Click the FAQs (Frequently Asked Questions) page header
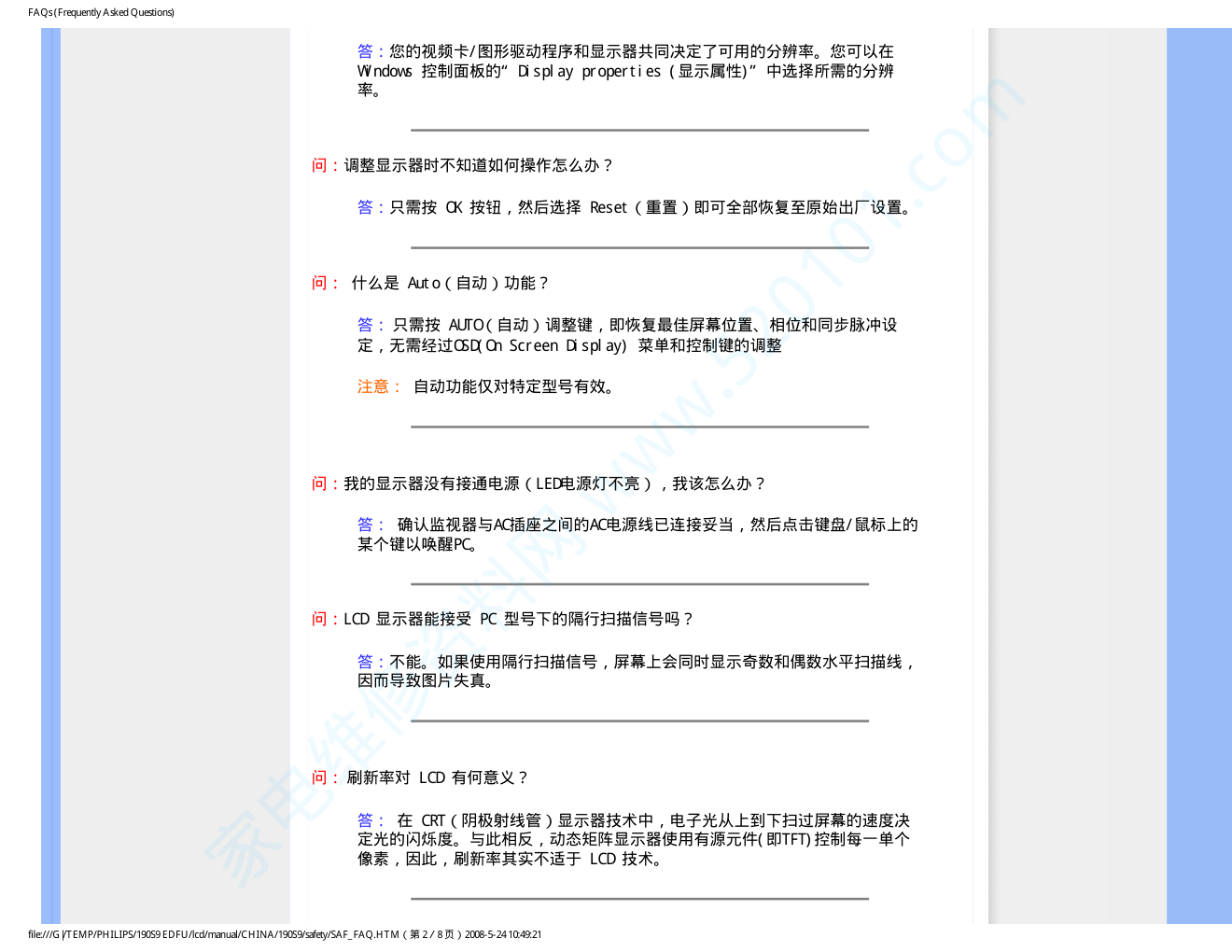1232x952 pixels. coord(101,12)
